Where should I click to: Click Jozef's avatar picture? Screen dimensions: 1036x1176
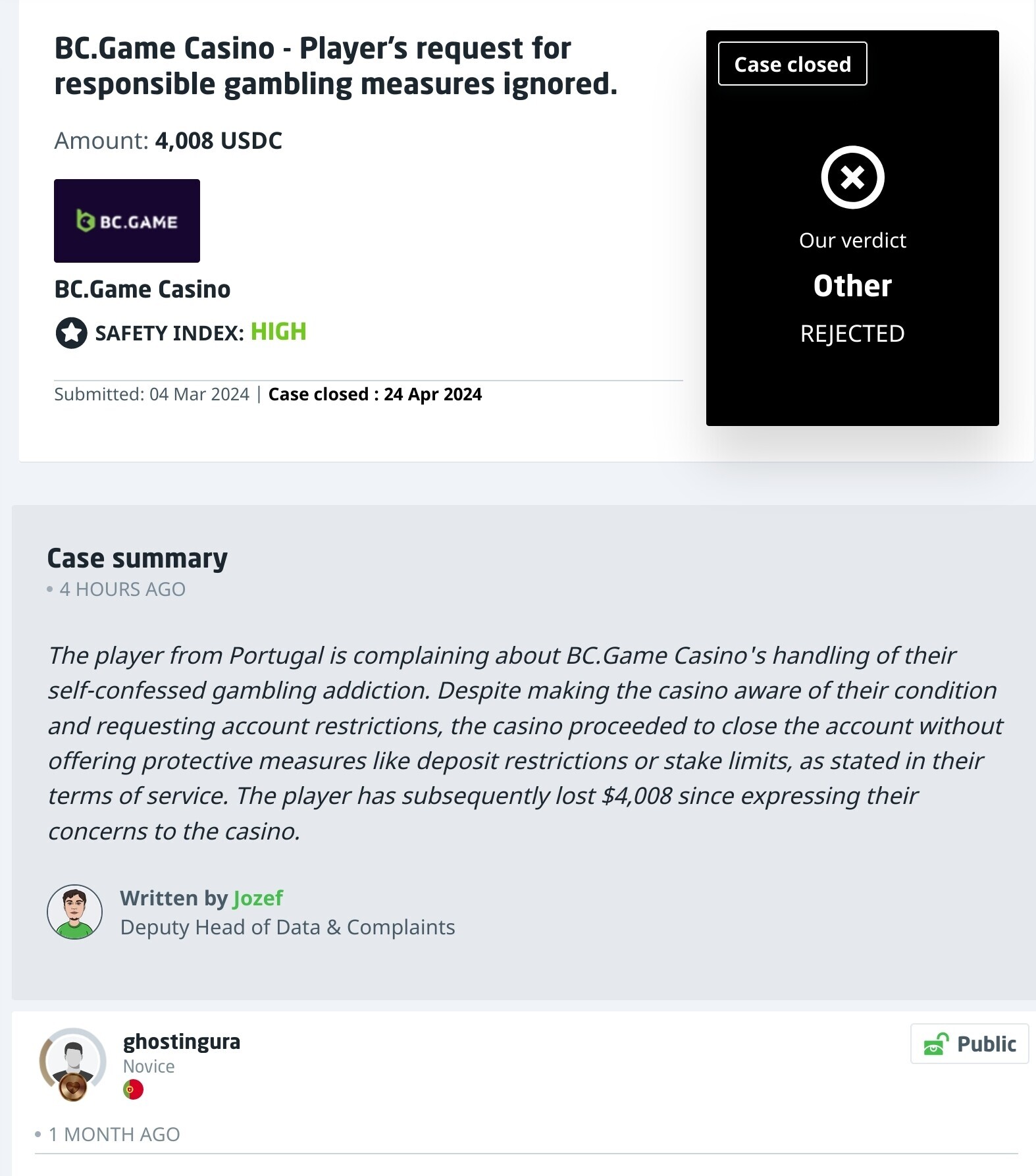[x=75, y=912]
